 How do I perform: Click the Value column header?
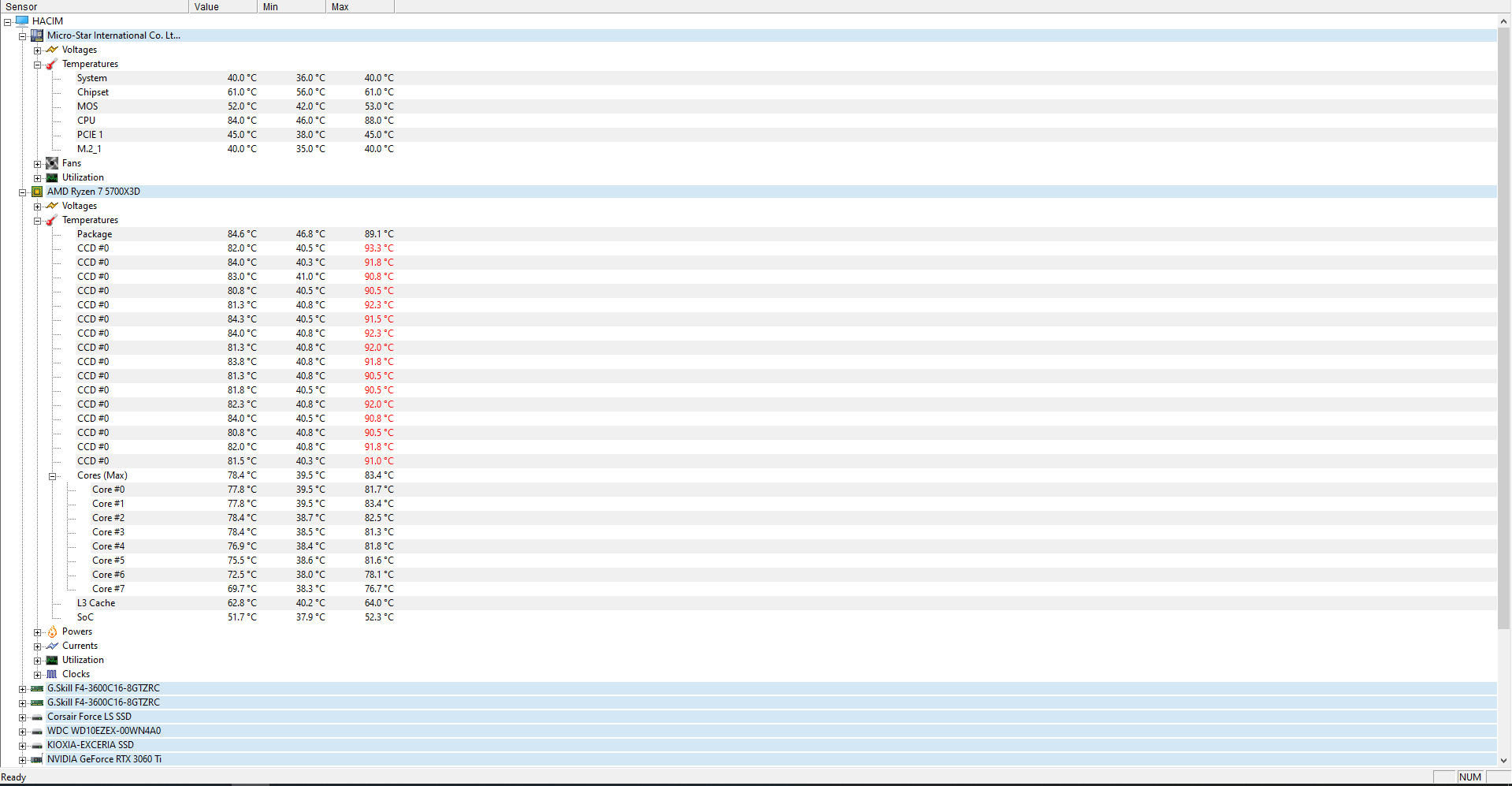223,6
